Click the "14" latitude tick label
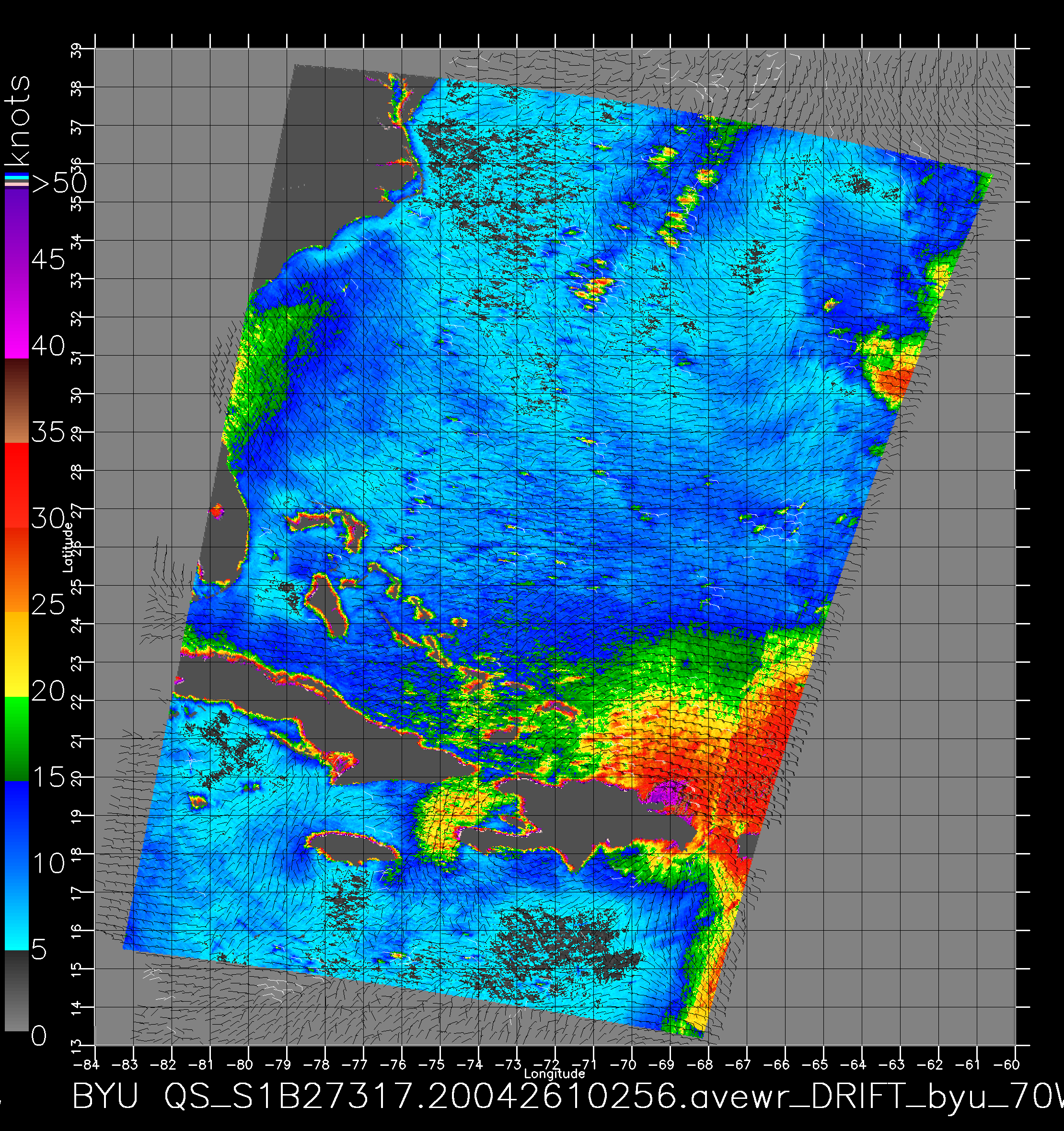The width and height of the screenshot is (1064, 1131). point(76,1009)
